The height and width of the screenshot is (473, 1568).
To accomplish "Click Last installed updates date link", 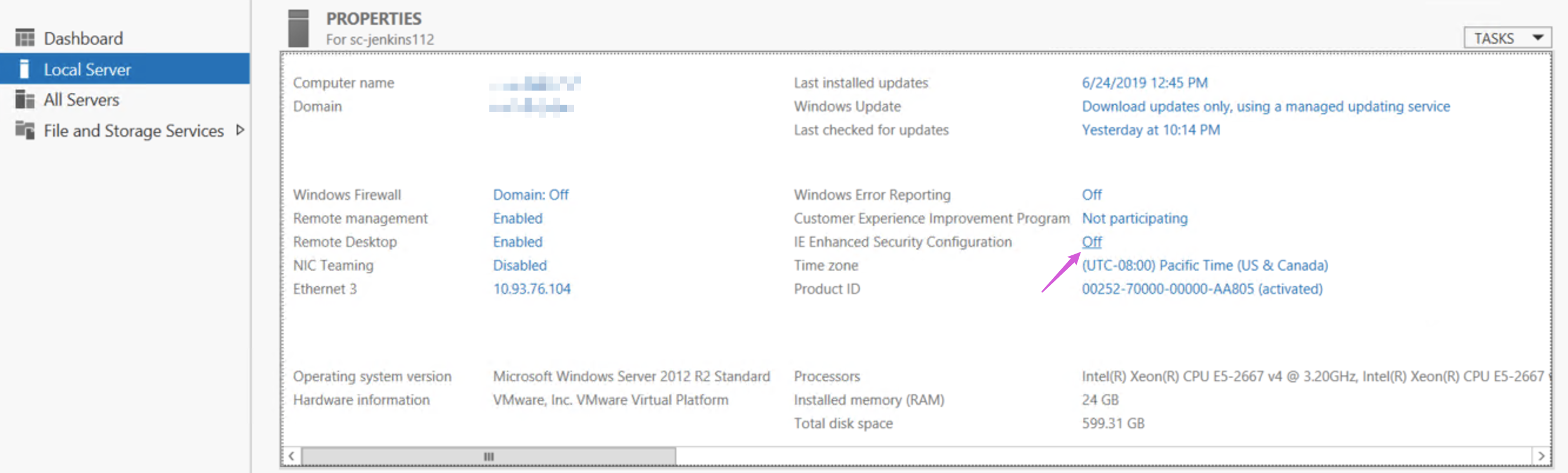I will (1145, 83).
